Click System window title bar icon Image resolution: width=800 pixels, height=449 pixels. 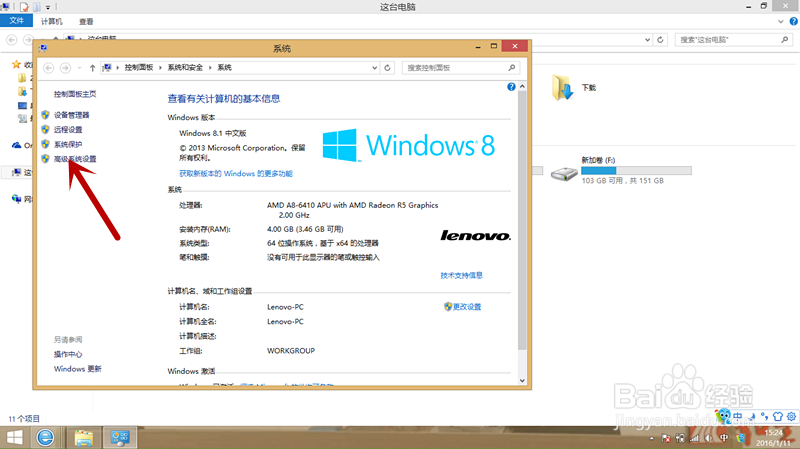tap(43, 48)
